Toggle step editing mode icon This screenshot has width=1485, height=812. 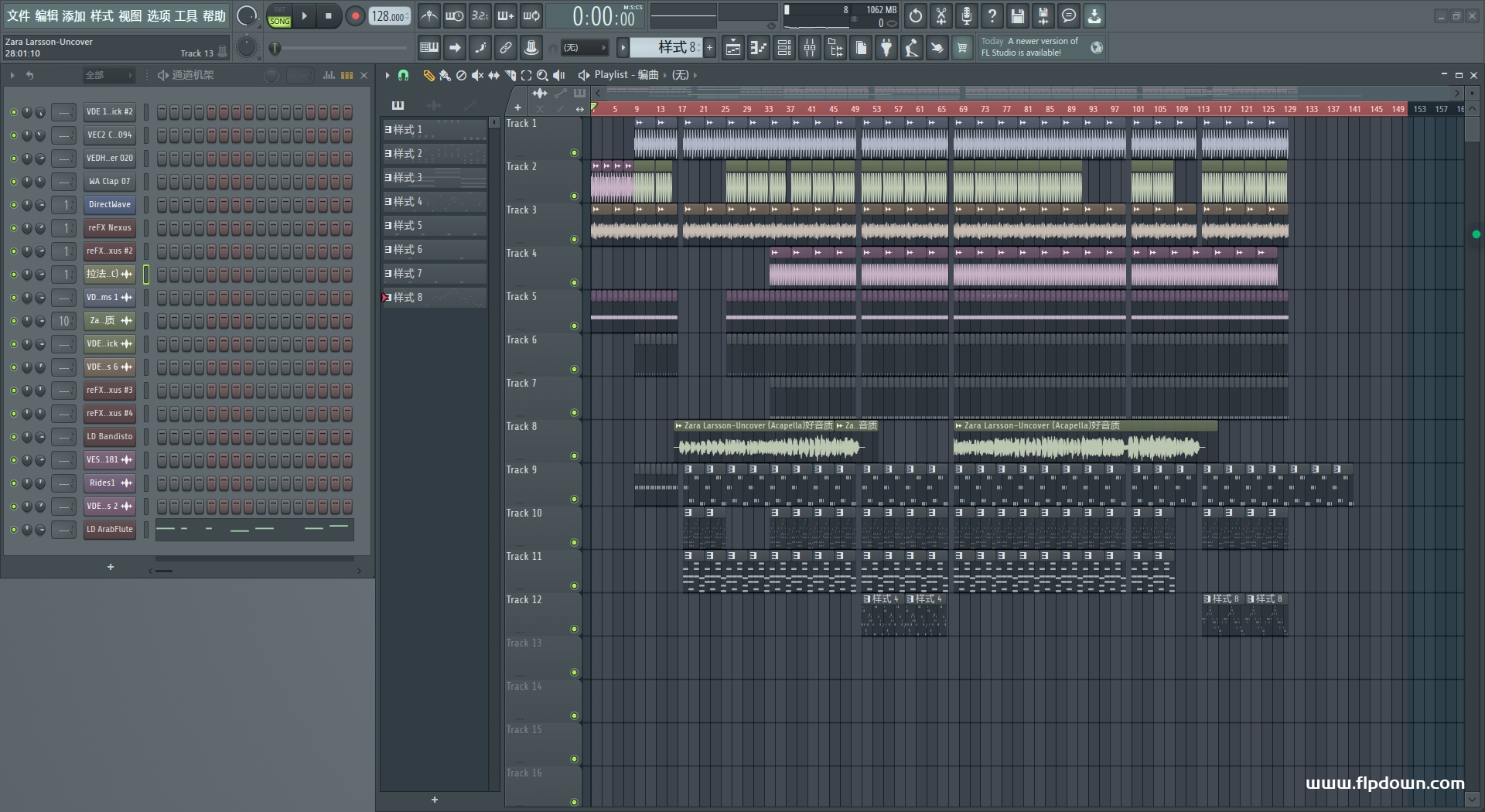click(480, 48)
